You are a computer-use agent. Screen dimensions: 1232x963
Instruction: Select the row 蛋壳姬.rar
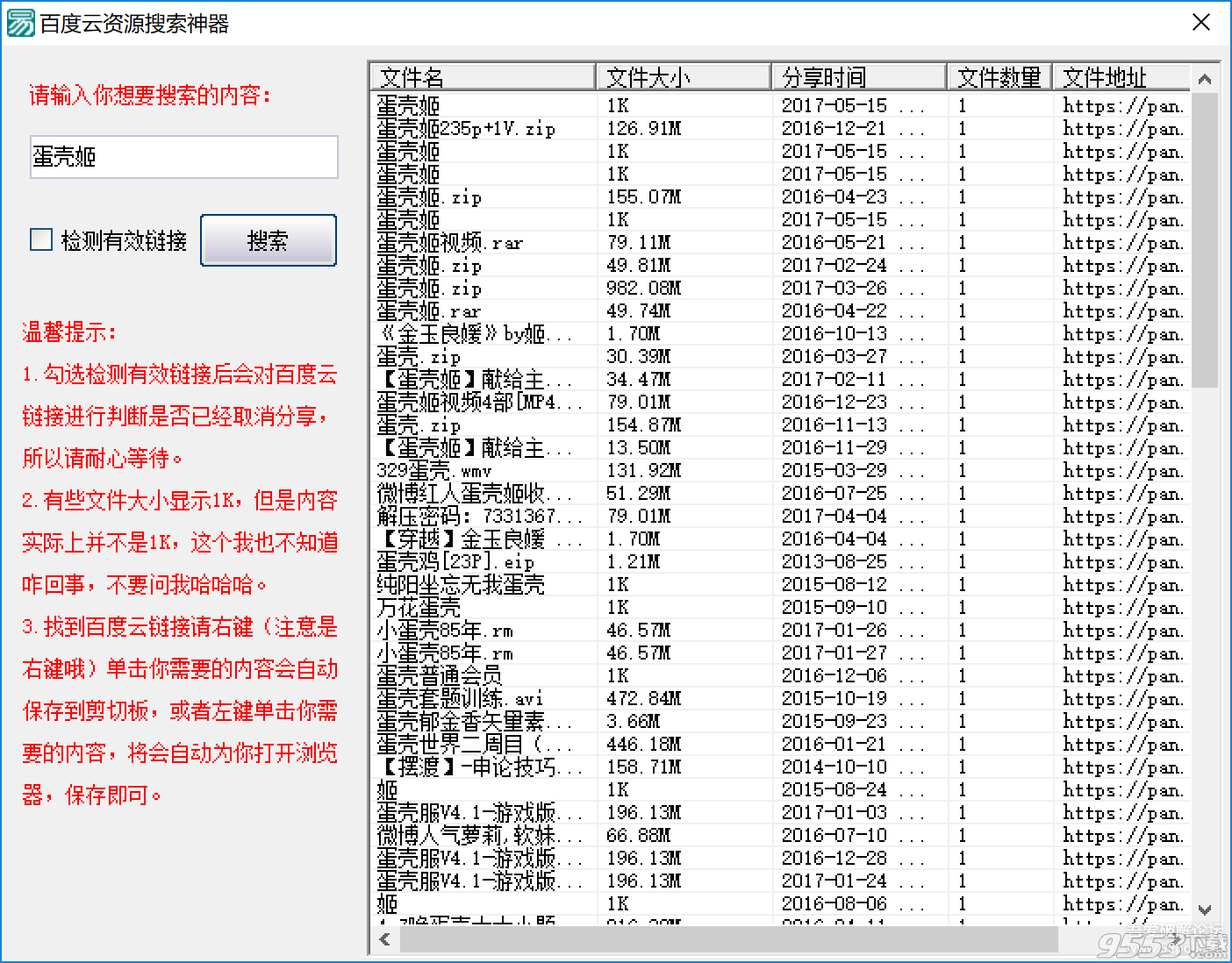point(781,311)
